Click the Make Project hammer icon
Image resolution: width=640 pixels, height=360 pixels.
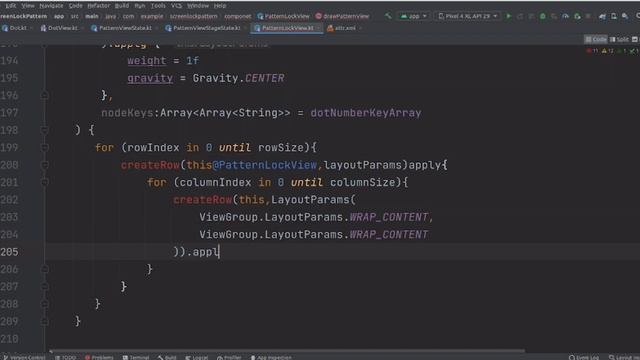click(388, 16)
